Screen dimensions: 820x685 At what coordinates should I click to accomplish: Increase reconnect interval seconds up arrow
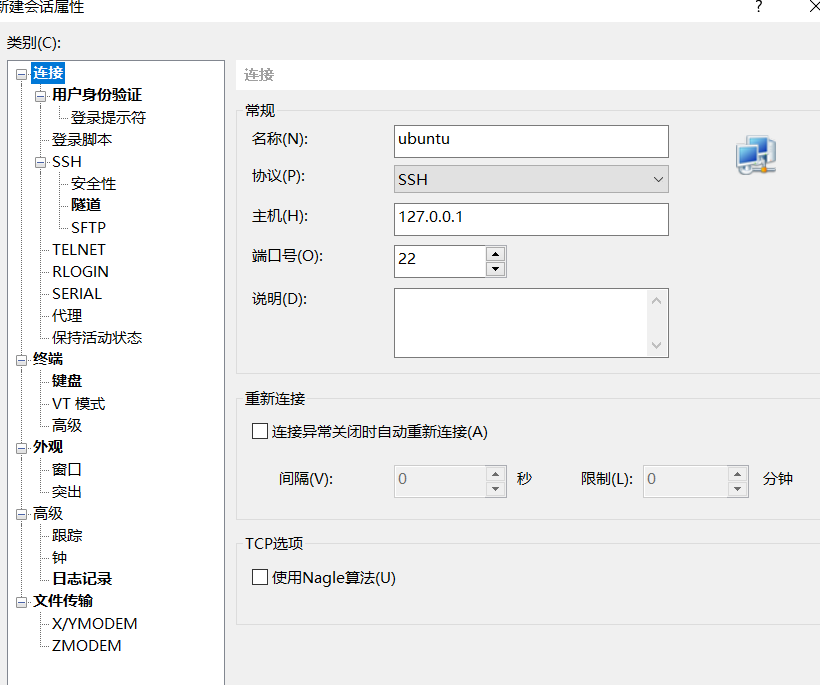495,474
